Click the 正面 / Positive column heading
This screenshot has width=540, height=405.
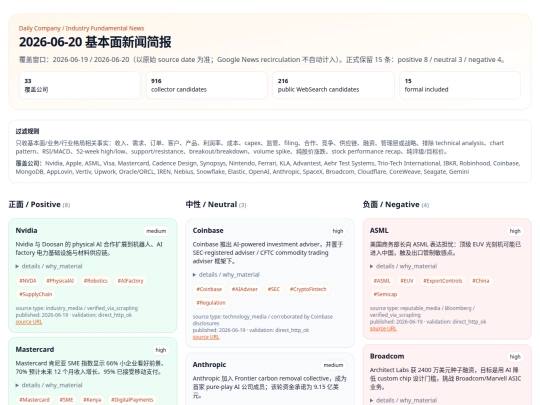point(39,205)
